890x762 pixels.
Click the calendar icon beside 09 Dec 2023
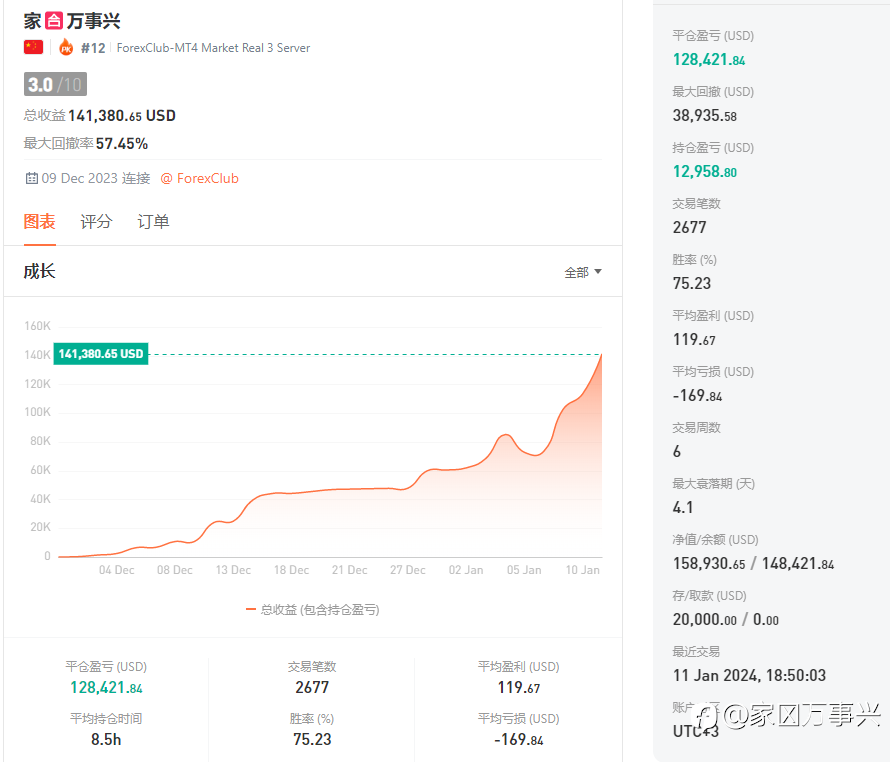[x=32, y=178]
